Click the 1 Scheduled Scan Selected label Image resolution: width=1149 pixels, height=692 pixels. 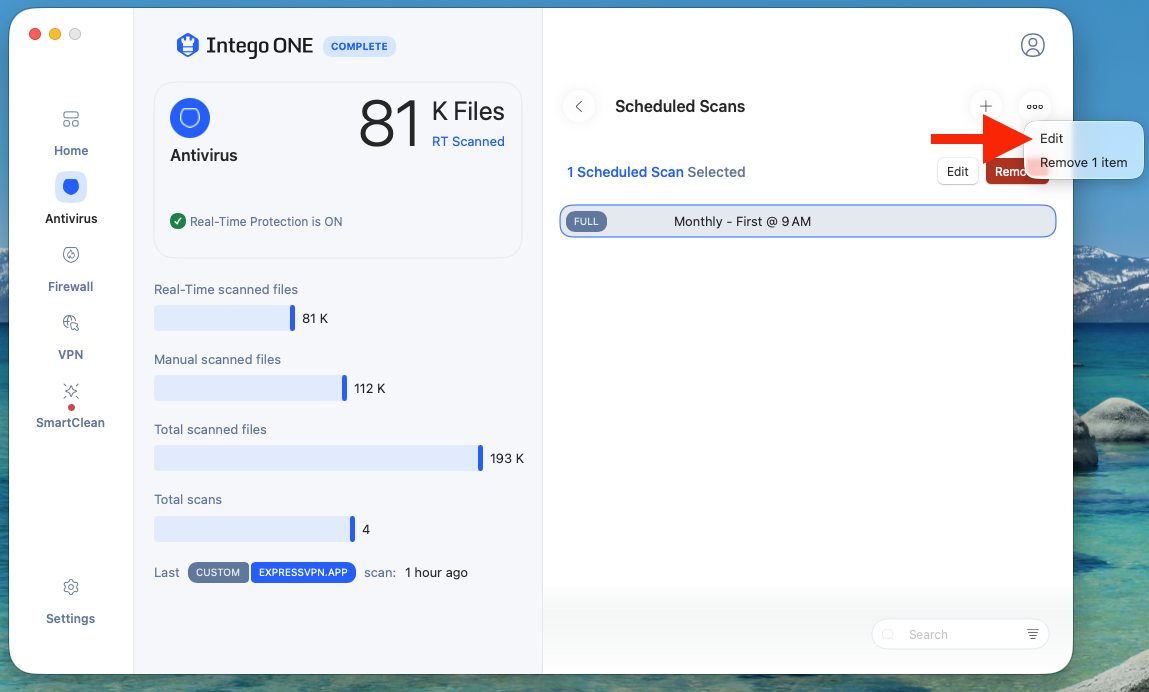tap(656, 172)
